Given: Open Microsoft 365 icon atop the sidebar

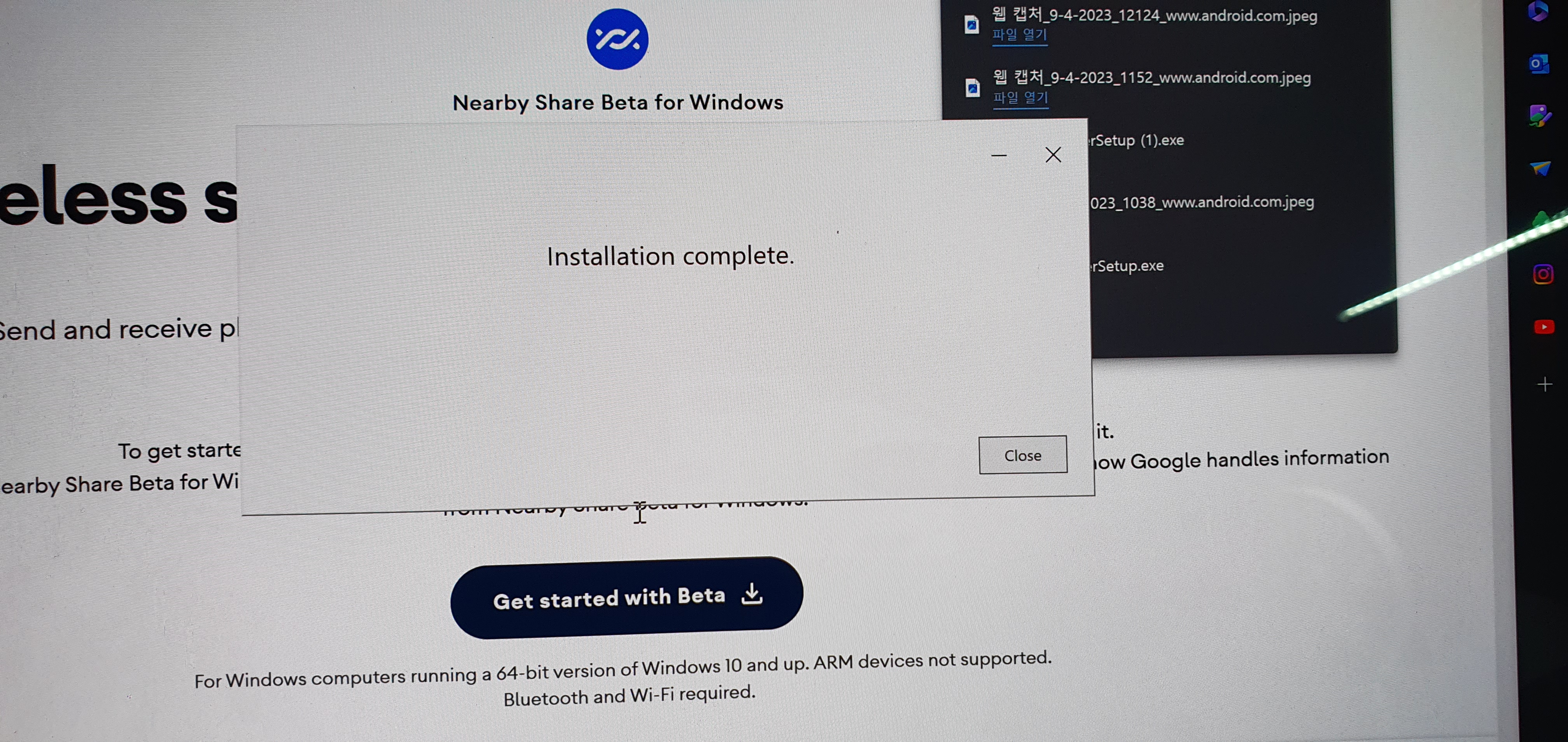Looking at the screenshot, I should 1539,11.
